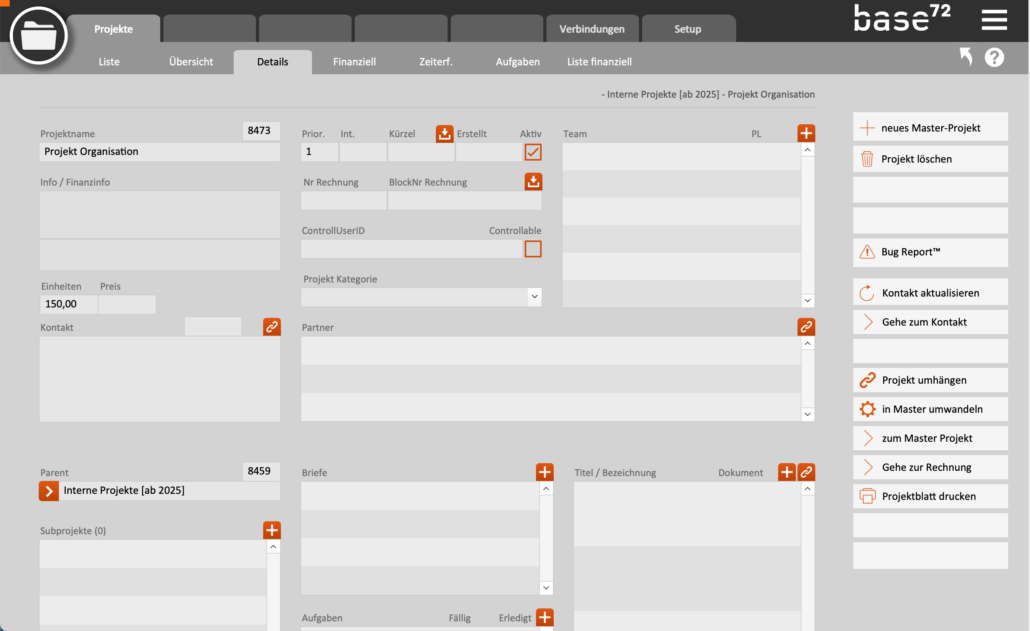The image size is (1030, 631).
Task: Click the Bug Report button
Action: pos(930,252)
